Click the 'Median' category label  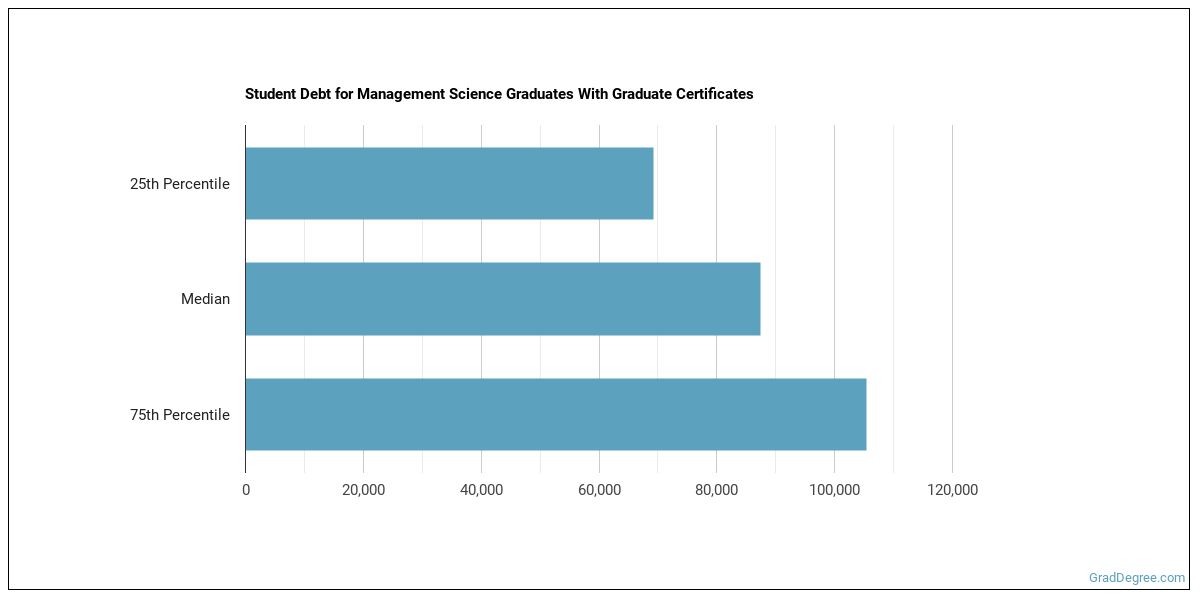205,299
